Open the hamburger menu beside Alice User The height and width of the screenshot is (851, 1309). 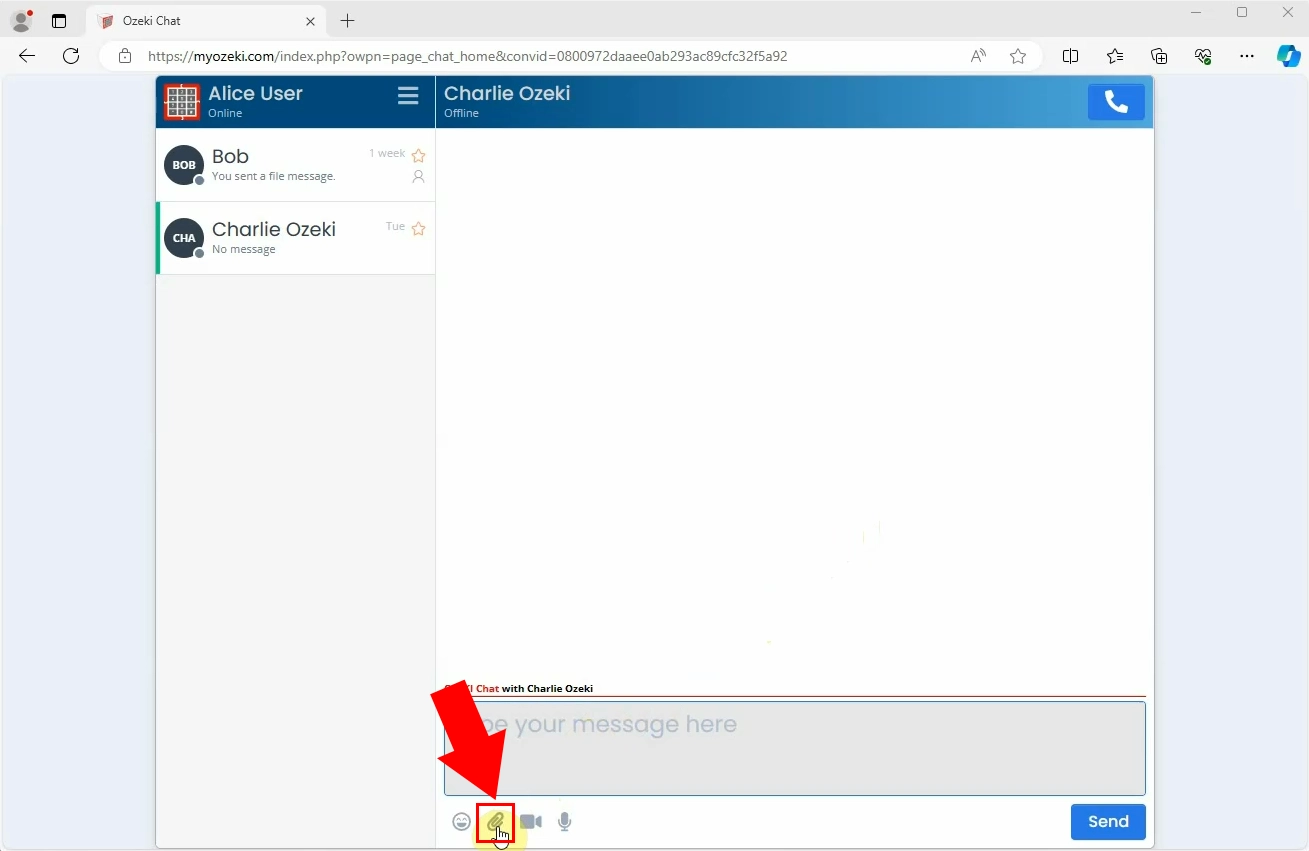[x=408, y=96]
